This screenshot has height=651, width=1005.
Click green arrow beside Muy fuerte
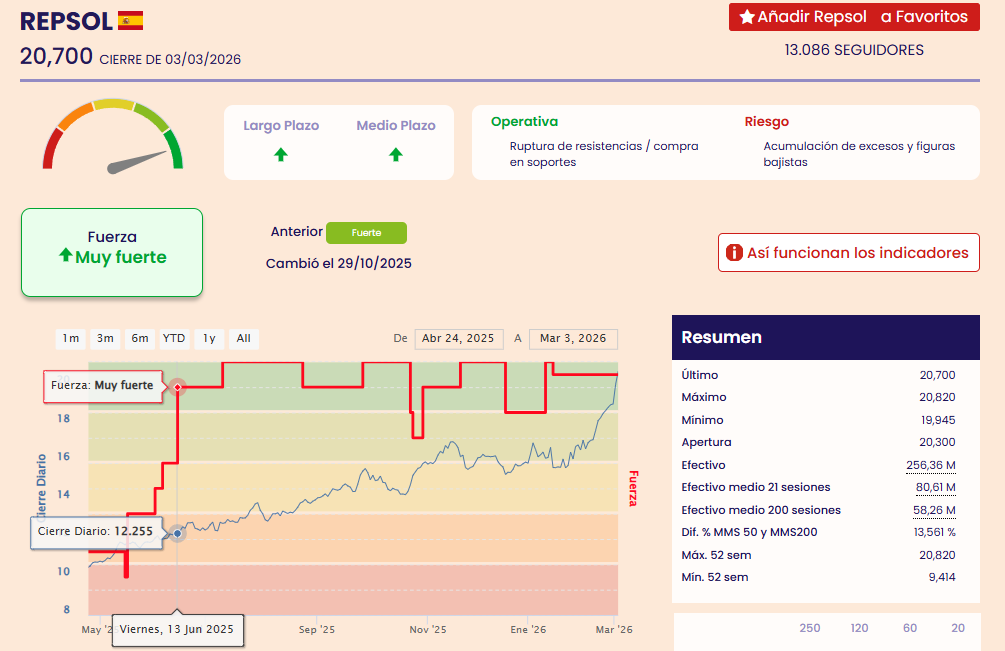(65, 255)
